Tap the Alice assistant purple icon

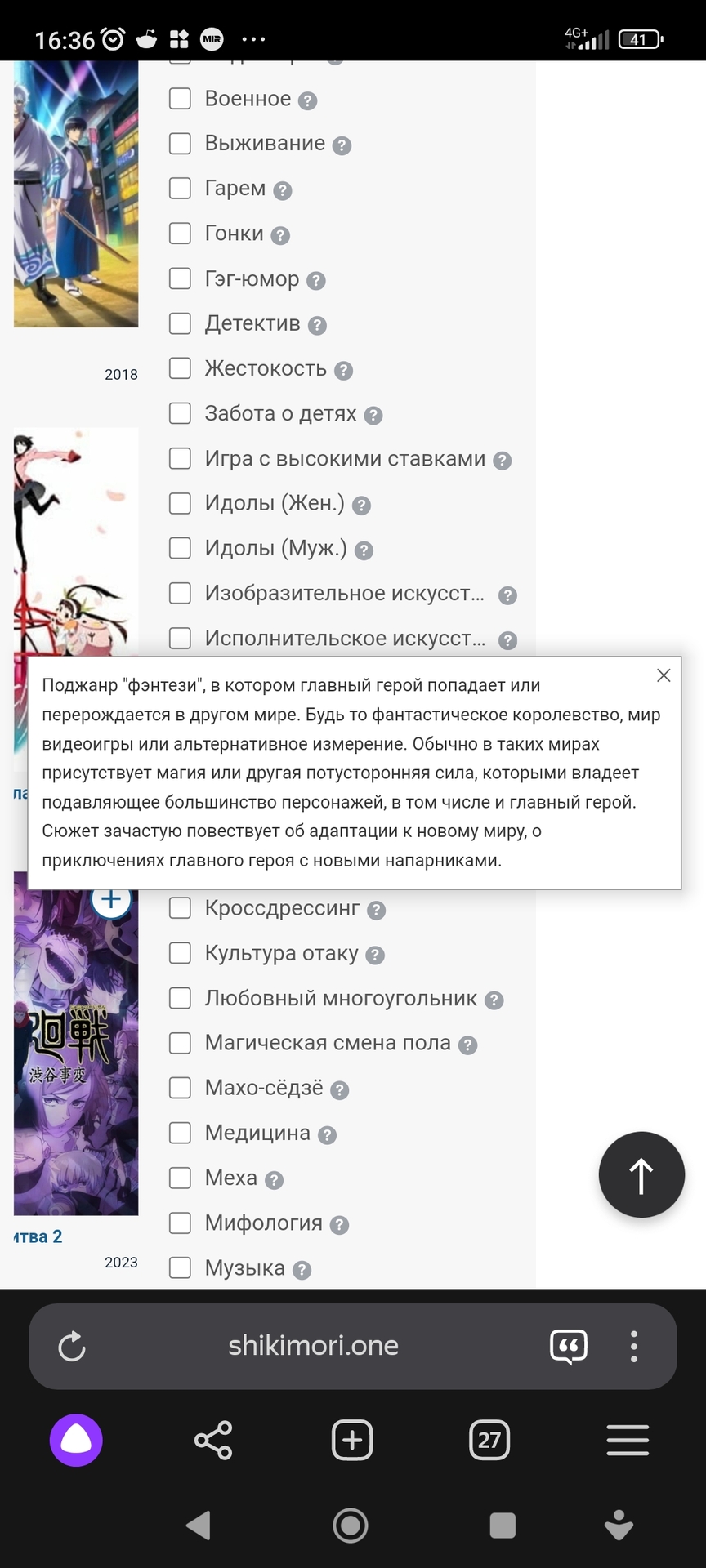(76, 1440)
